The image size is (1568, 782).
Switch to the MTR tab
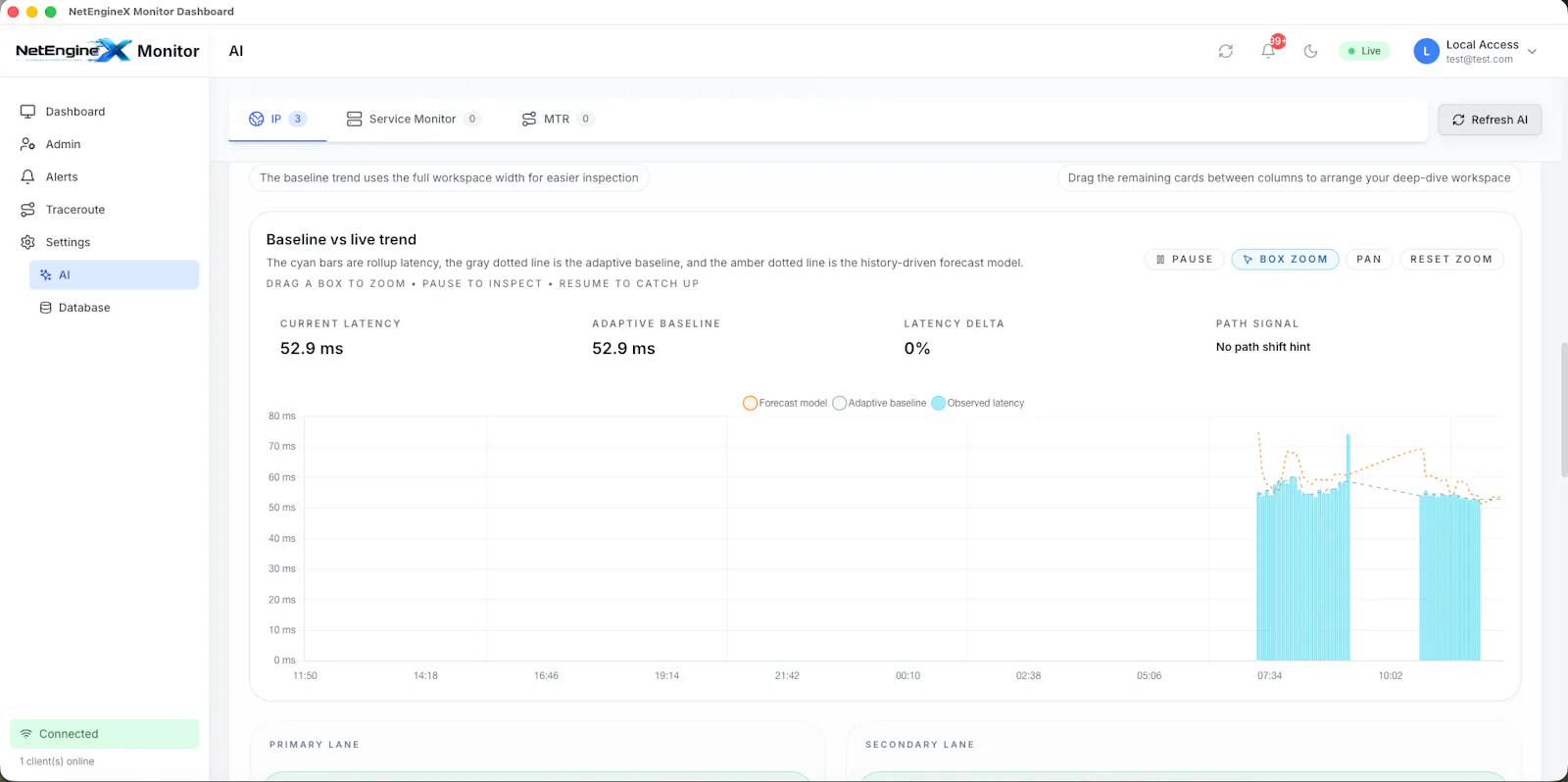click(557, 119)
